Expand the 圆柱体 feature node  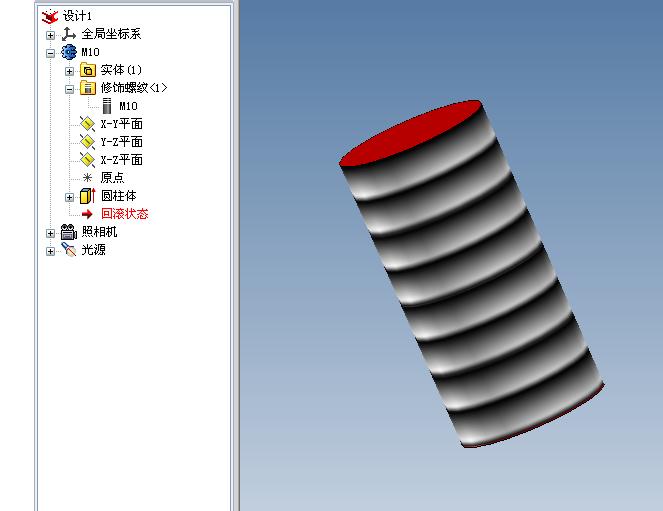(69, 196)
